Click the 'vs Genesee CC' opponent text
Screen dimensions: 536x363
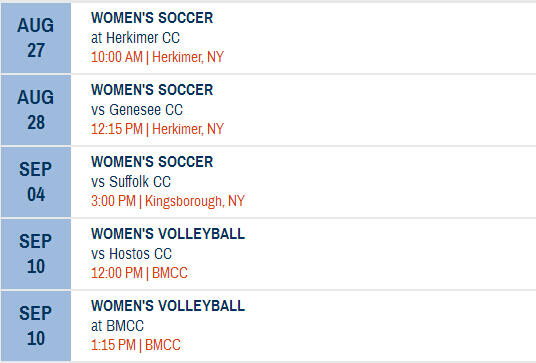(x=137, y=110)
